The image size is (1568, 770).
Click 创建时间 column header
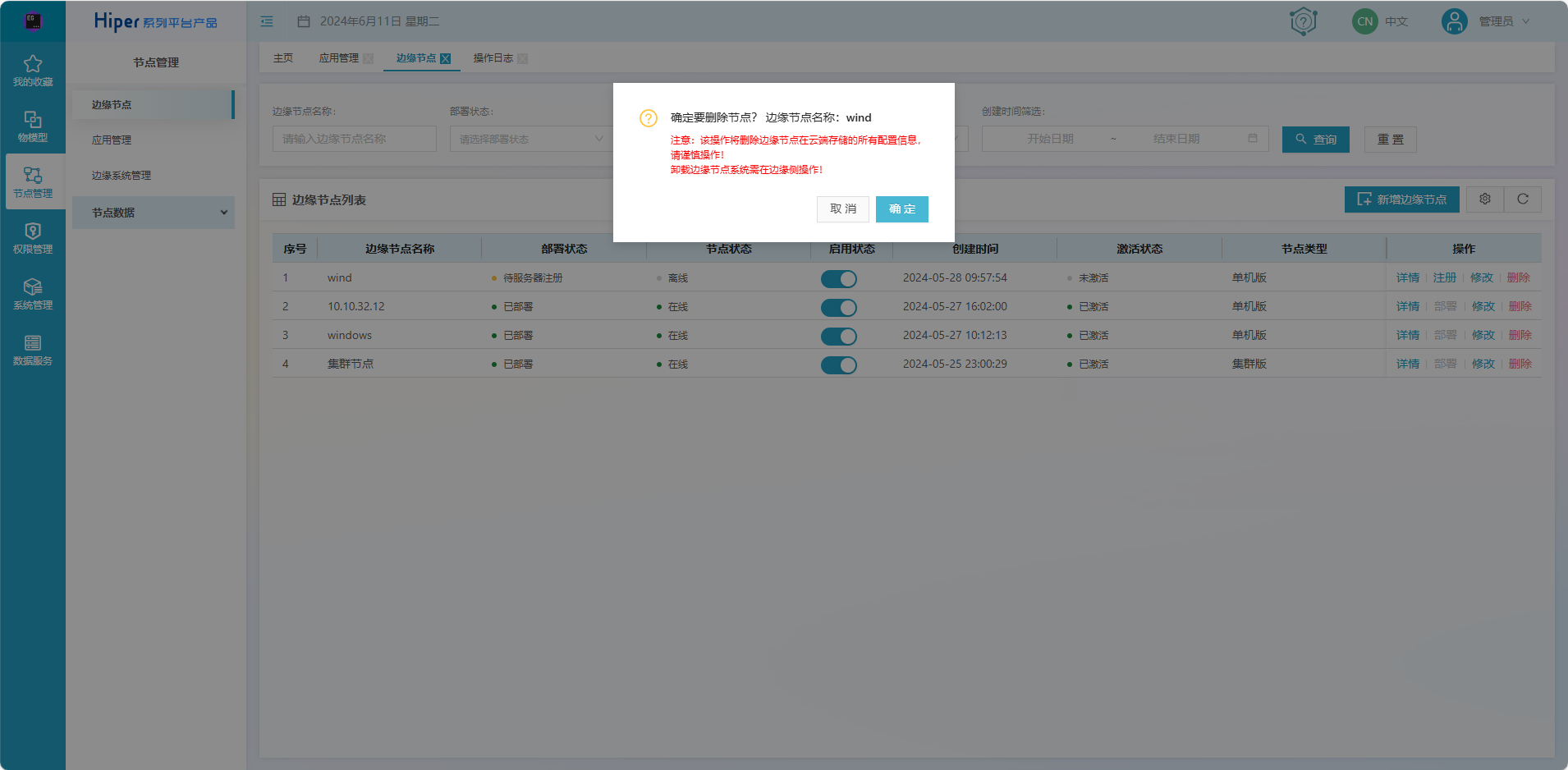coord(975,249)
